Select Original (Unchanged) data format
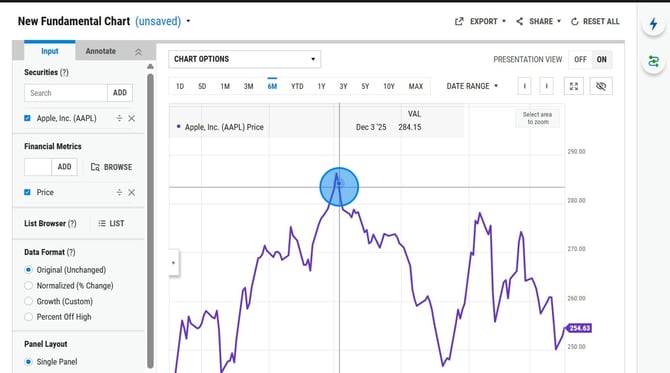 coord(28,270)
